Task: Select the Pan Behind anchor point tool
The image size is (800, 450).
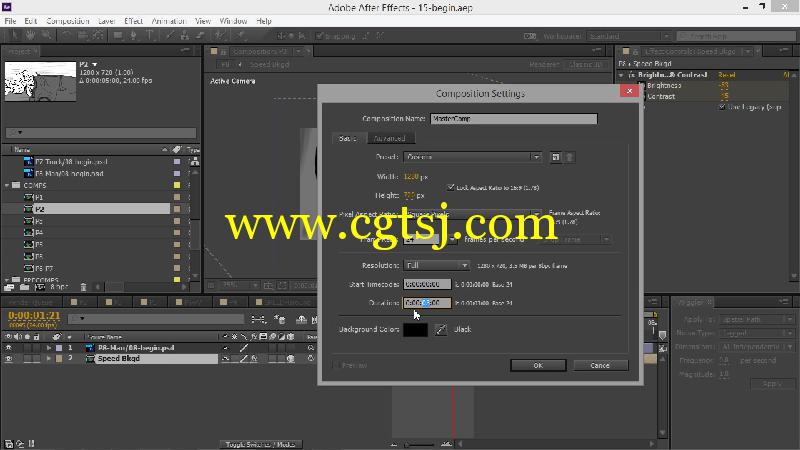Action: click(x=98, y=35)
